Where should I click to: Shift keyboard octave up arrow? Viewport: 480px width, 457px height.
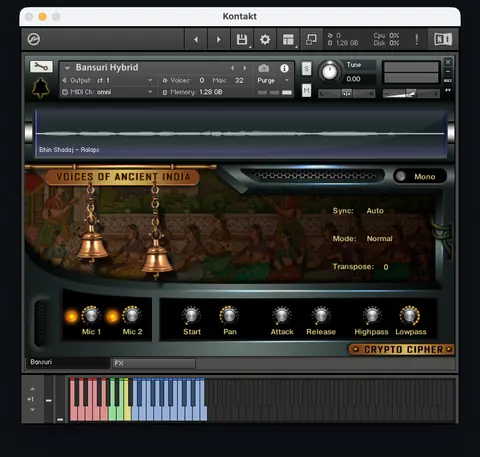click(32, 389)
